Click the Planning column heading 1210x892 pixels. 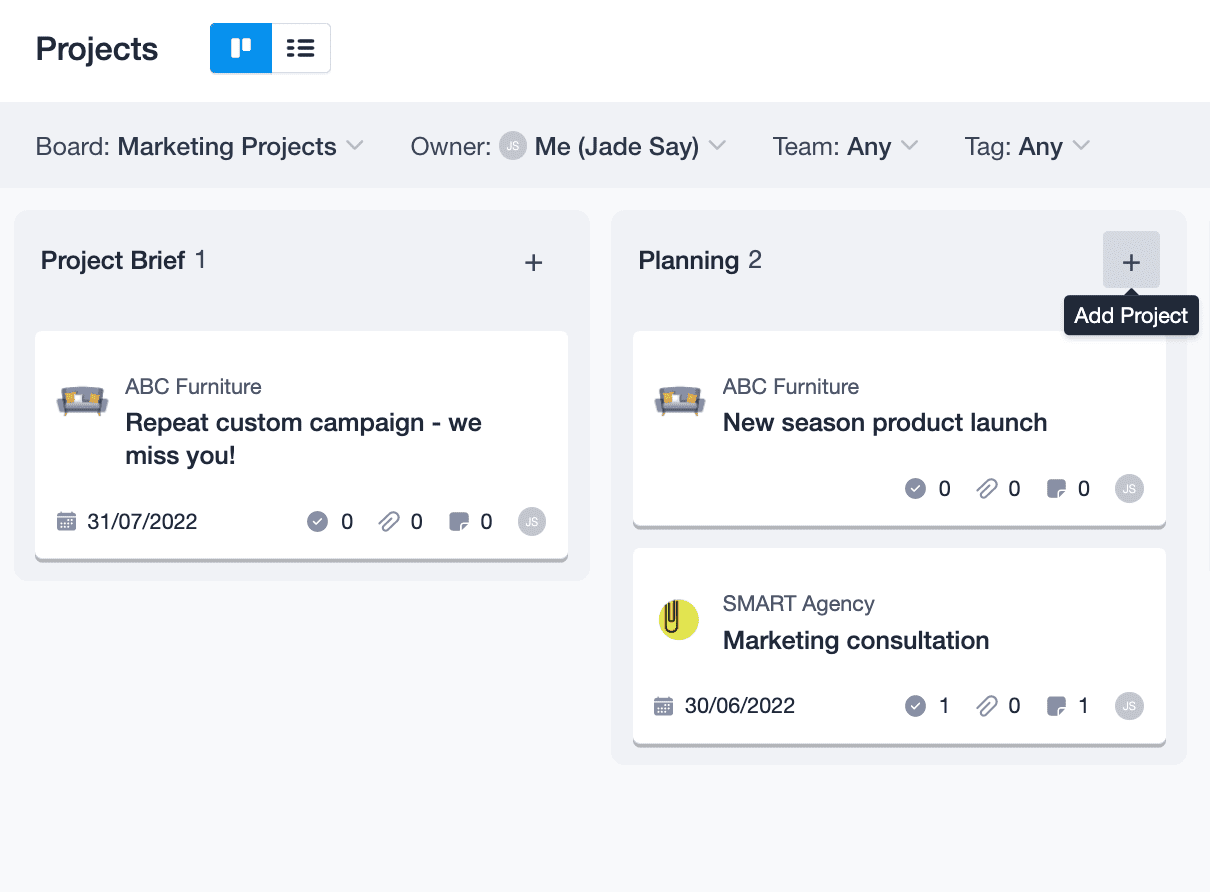tap(688, 261)
